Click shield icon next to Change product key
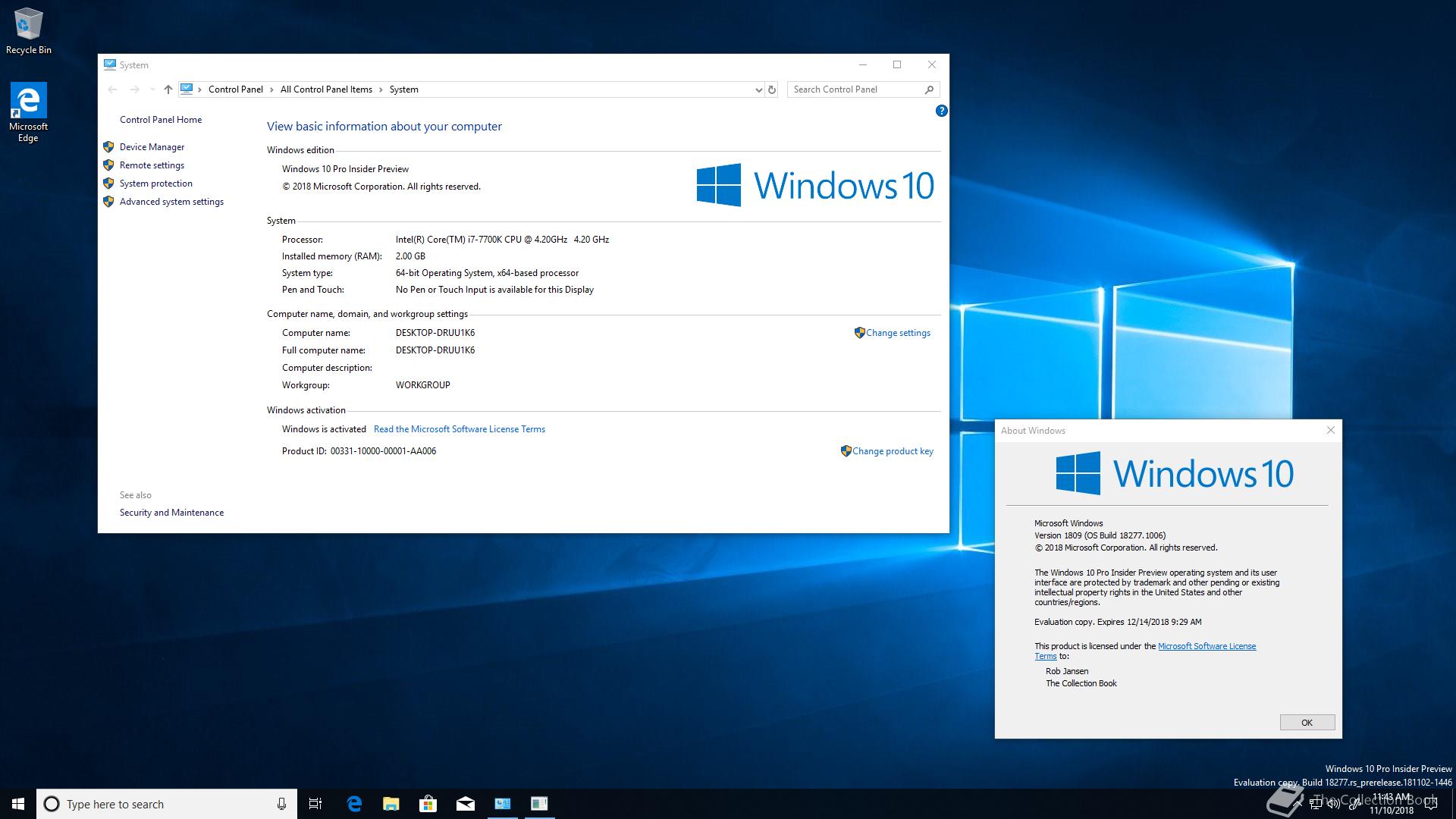 point(846,451)
